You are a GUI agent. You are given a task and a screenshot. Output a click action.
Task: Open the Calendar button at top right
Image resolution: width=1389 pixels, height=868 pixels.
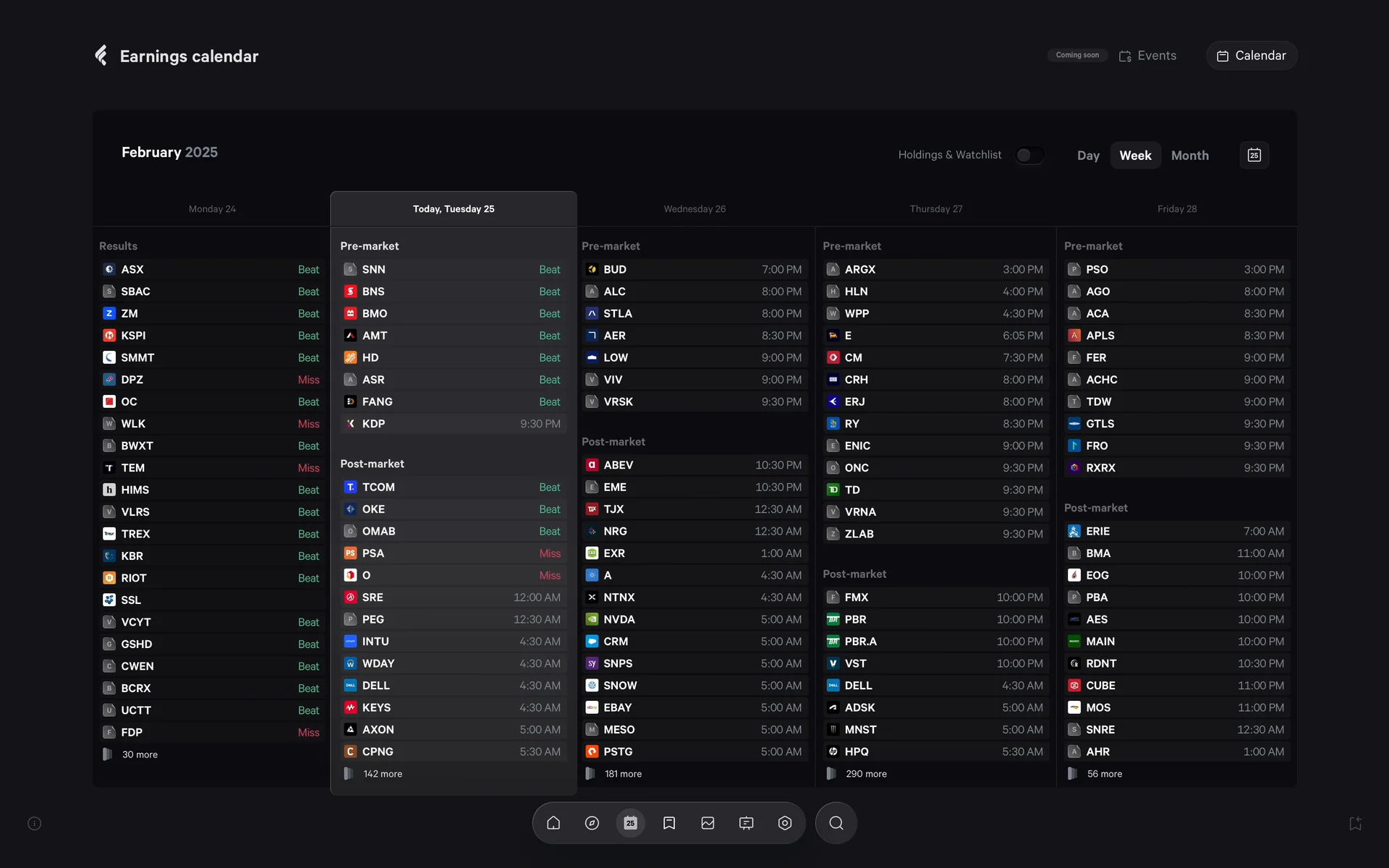point(1252,56)
